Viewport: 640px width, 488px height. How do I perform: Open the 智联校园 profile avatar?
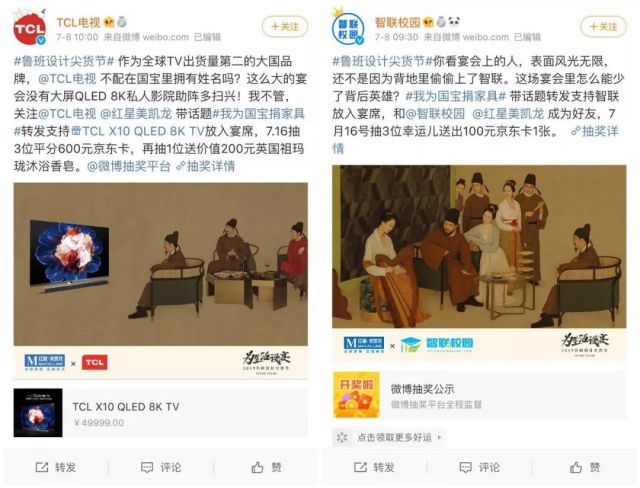click(x=348, y=28)
